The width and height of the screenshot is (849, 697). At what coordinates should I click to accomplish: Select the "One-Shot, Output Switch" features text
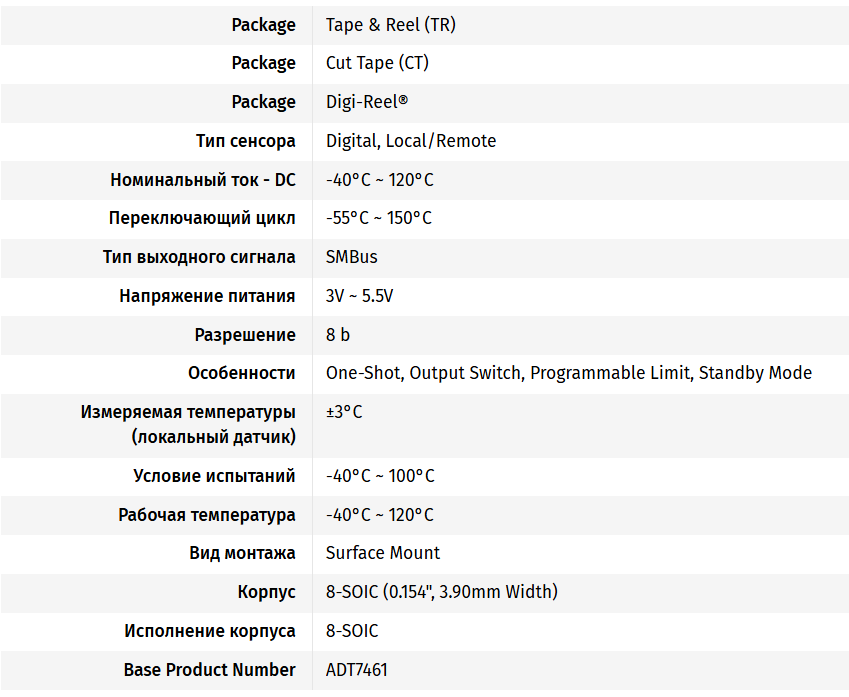pyautogui.click(x=424, y=373)
